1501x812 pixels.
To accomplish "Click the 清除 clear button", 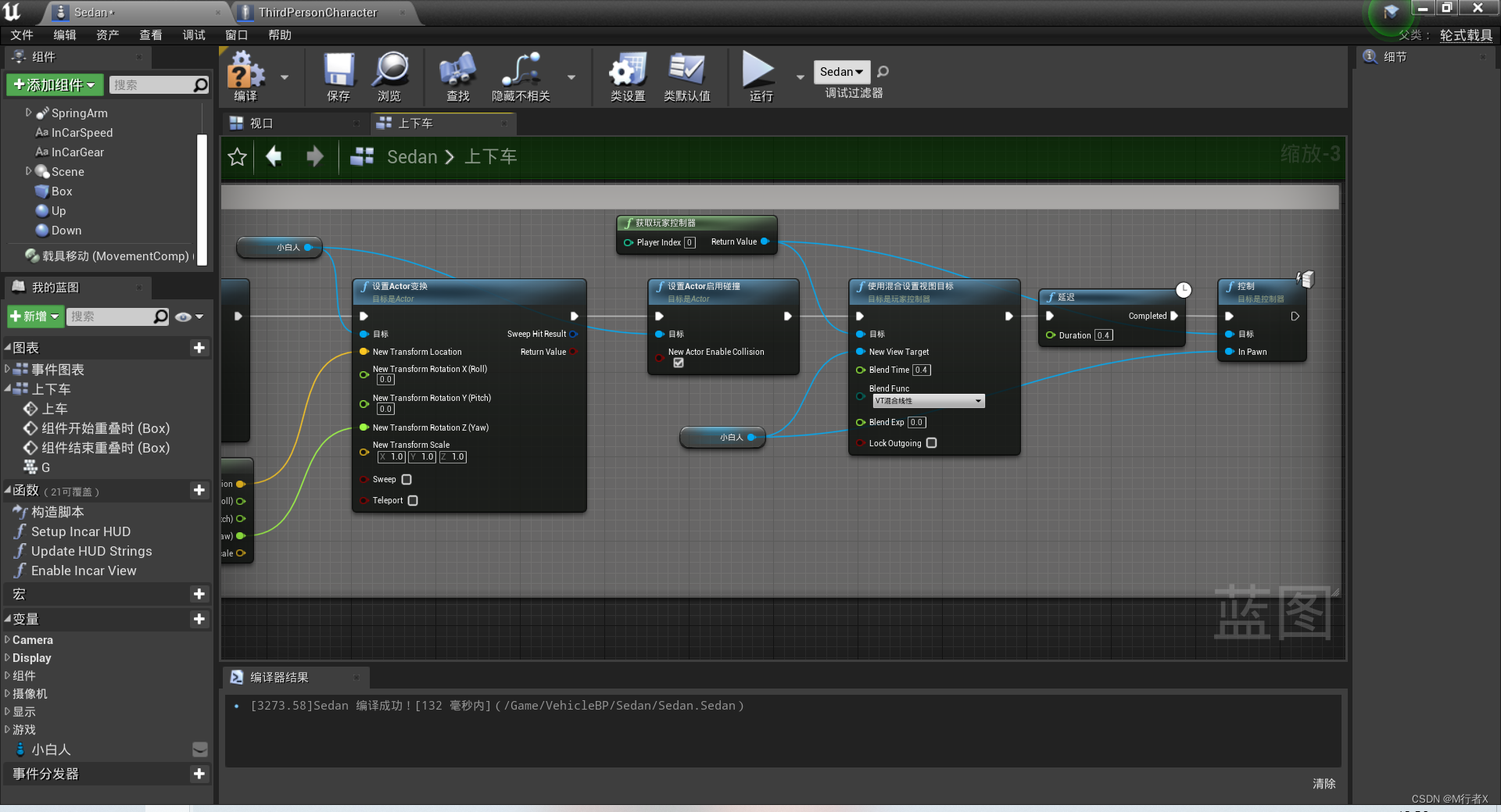I will 1324,784.
